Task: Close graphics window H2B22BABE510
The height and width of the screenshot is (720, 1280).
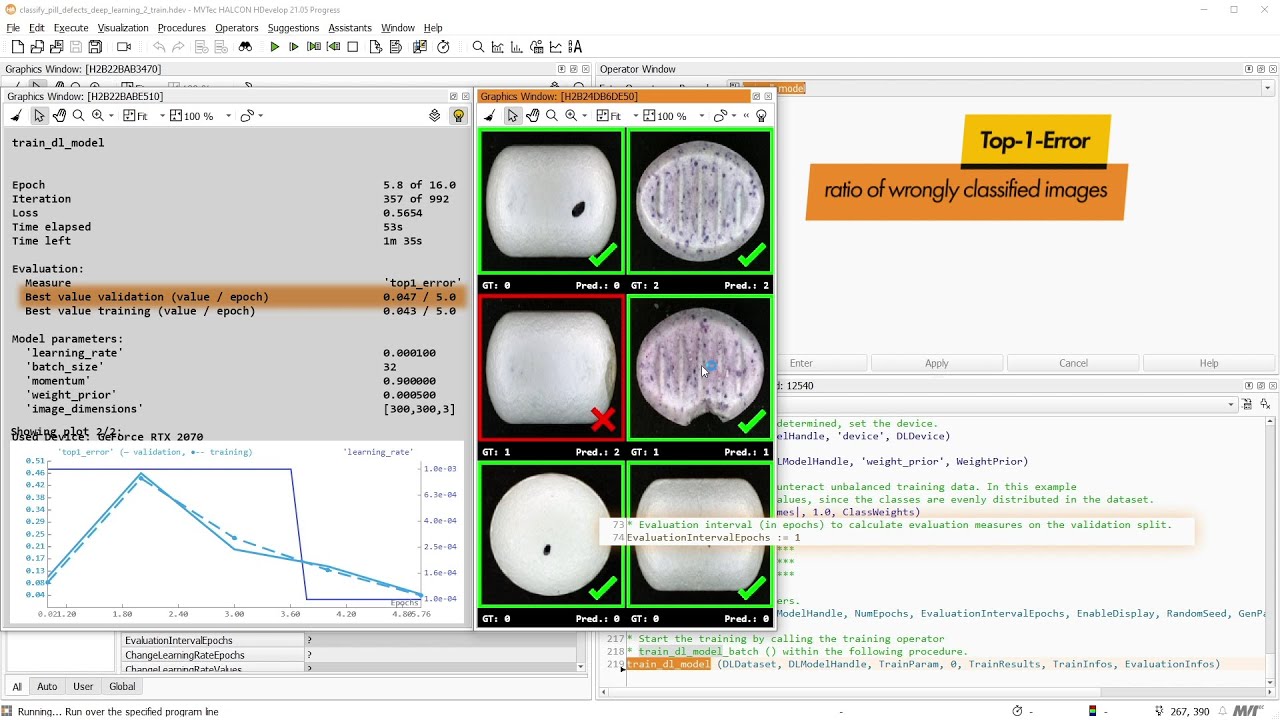Action: [x=465, y=97]
